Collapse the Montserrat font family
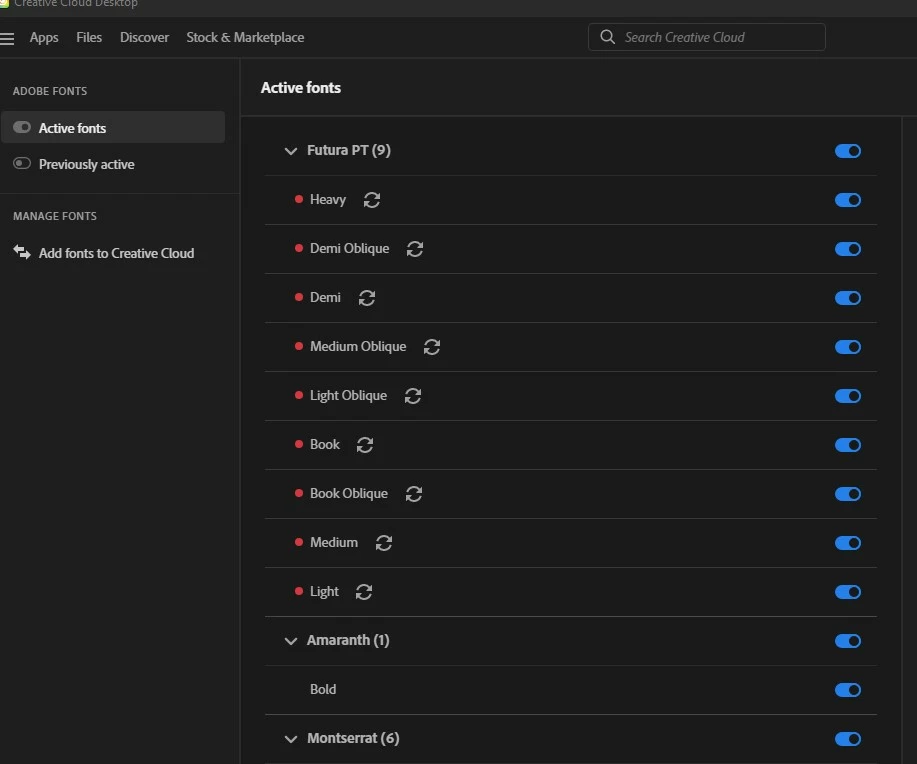Image resolution: width=917 pixels, height=764 pixels. 291,739
